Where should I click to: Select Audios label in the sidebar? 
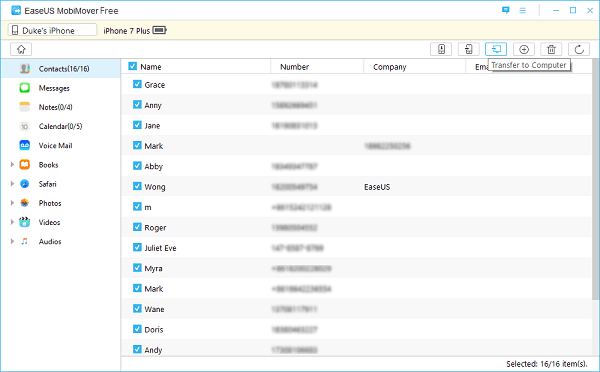(x=50, y=241)
